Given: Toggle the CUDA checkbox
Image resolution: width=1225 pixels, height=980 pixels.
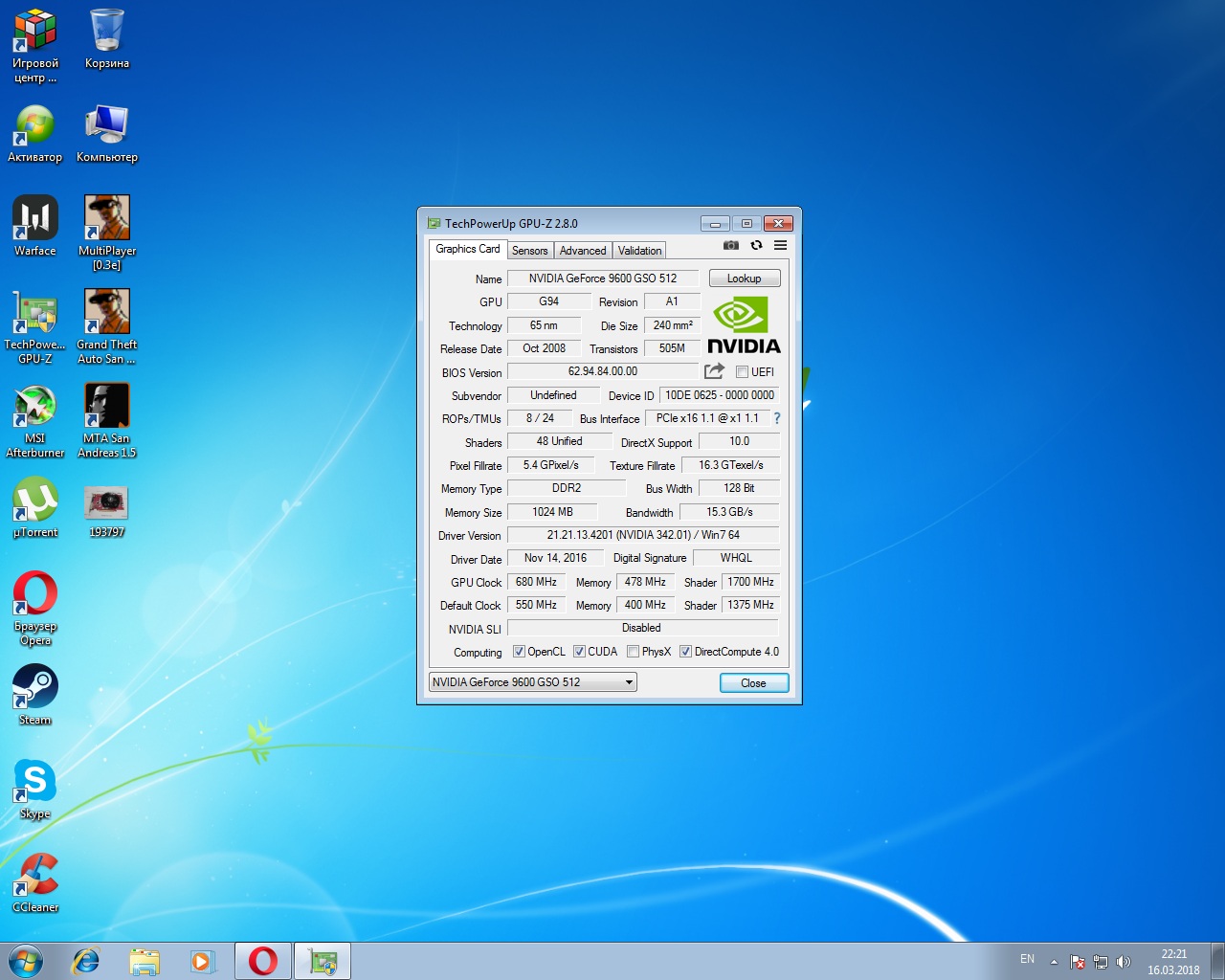Looking at the screenshot, I should (579, 652).
